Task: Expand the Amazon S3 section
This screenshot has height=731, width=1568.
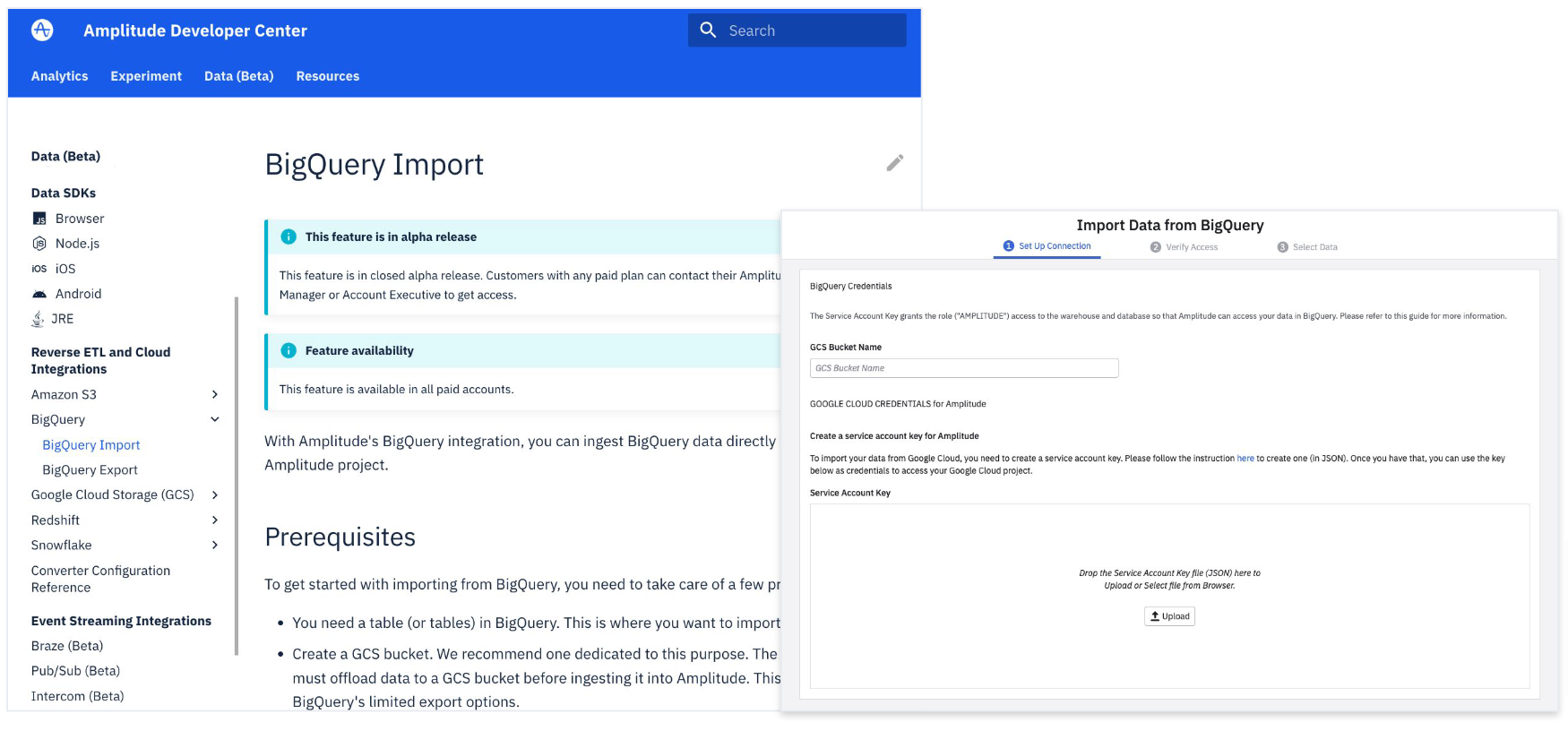Action: (215, 394)
